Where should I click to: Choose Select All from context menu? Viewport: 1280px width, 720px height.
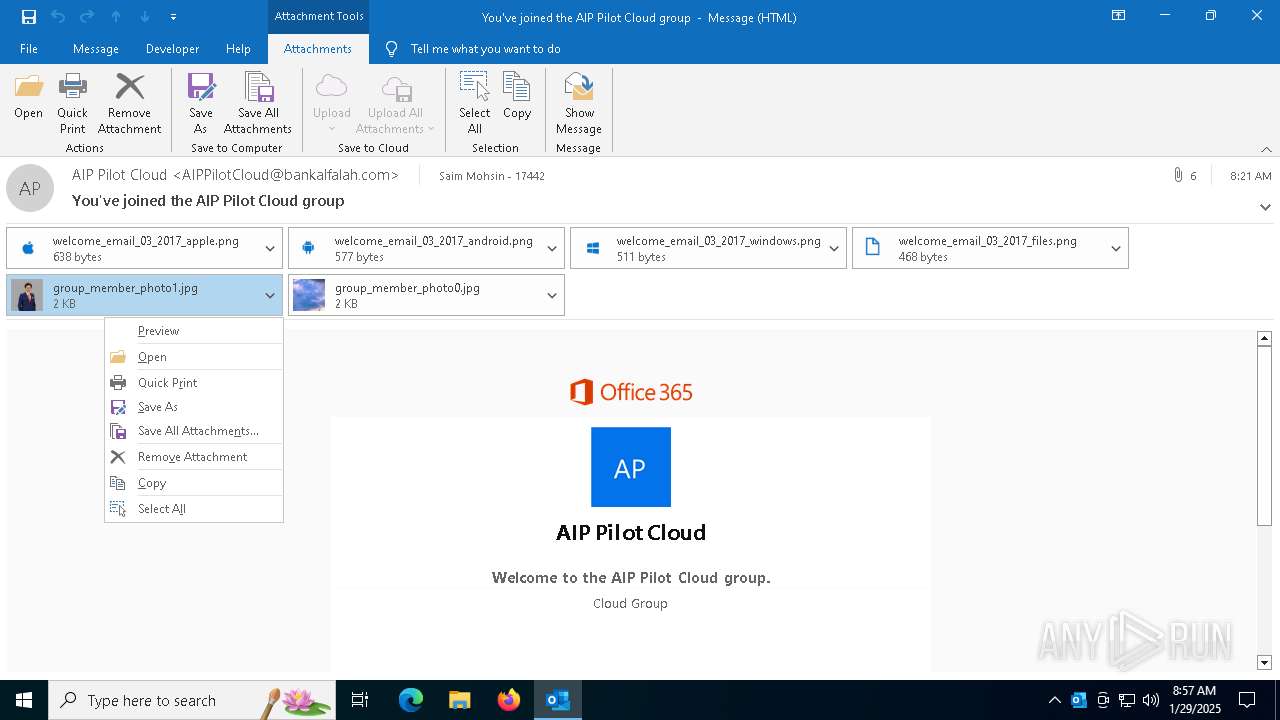pos(194,509)
